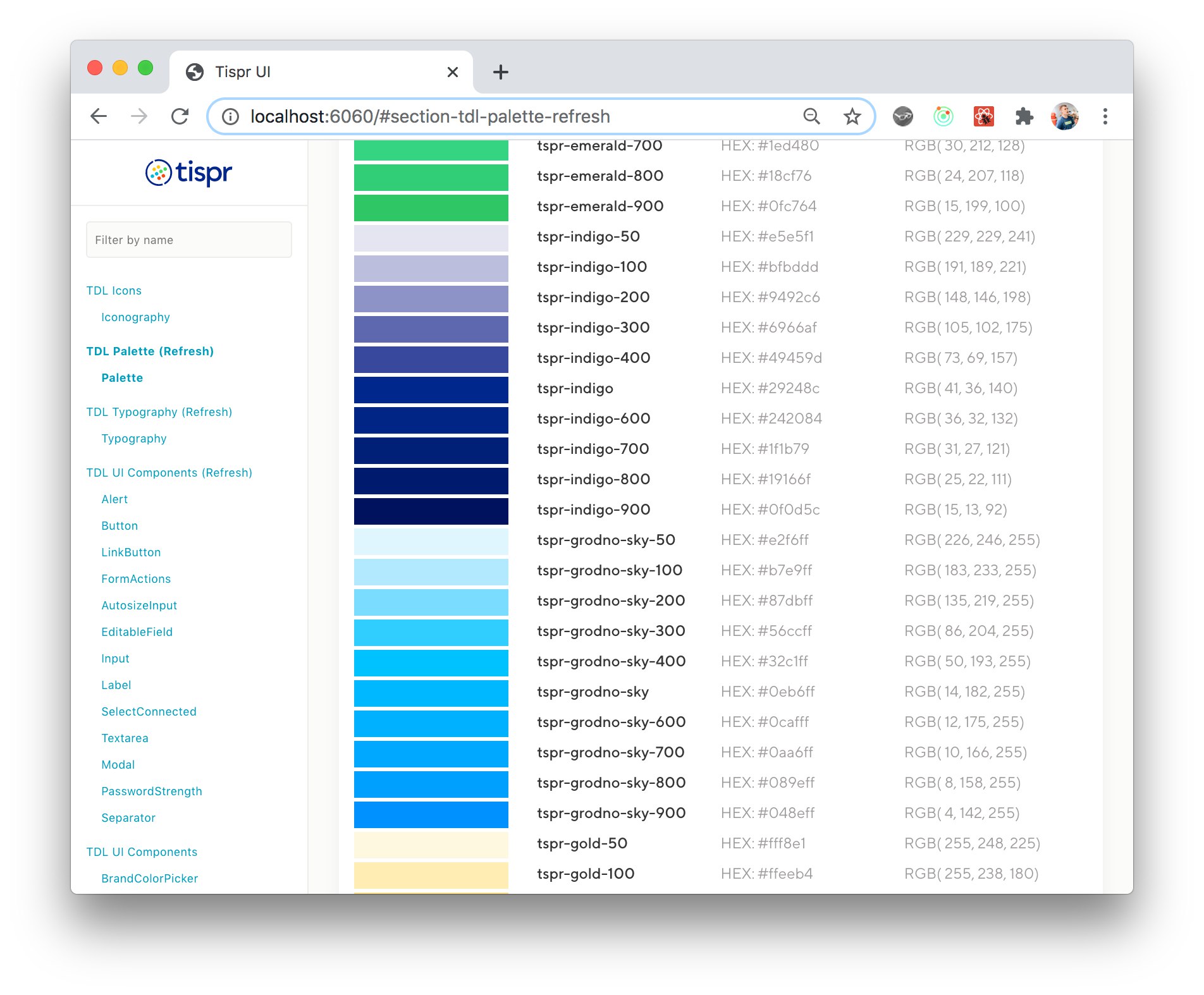Open TDL UI Components (Refresh) section
Viewport: 1204px width, 995px height.
(169, 473)
